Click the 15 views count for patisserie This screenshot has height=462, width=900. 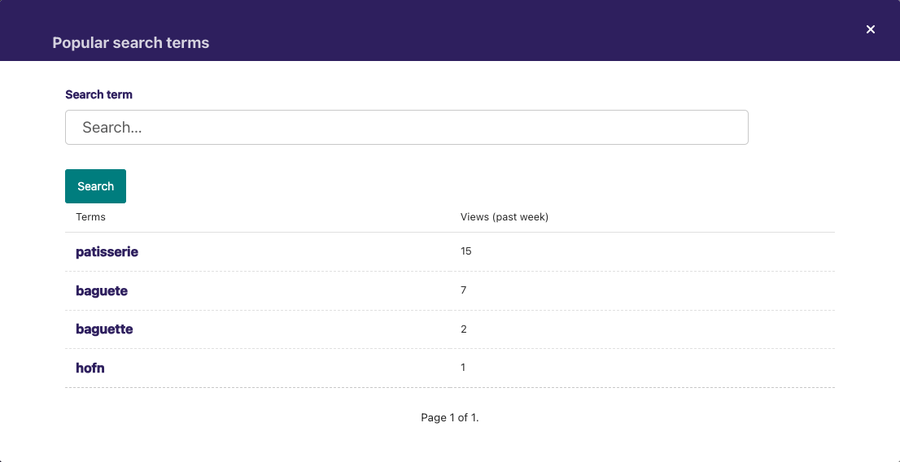click(x=465, y=251)
